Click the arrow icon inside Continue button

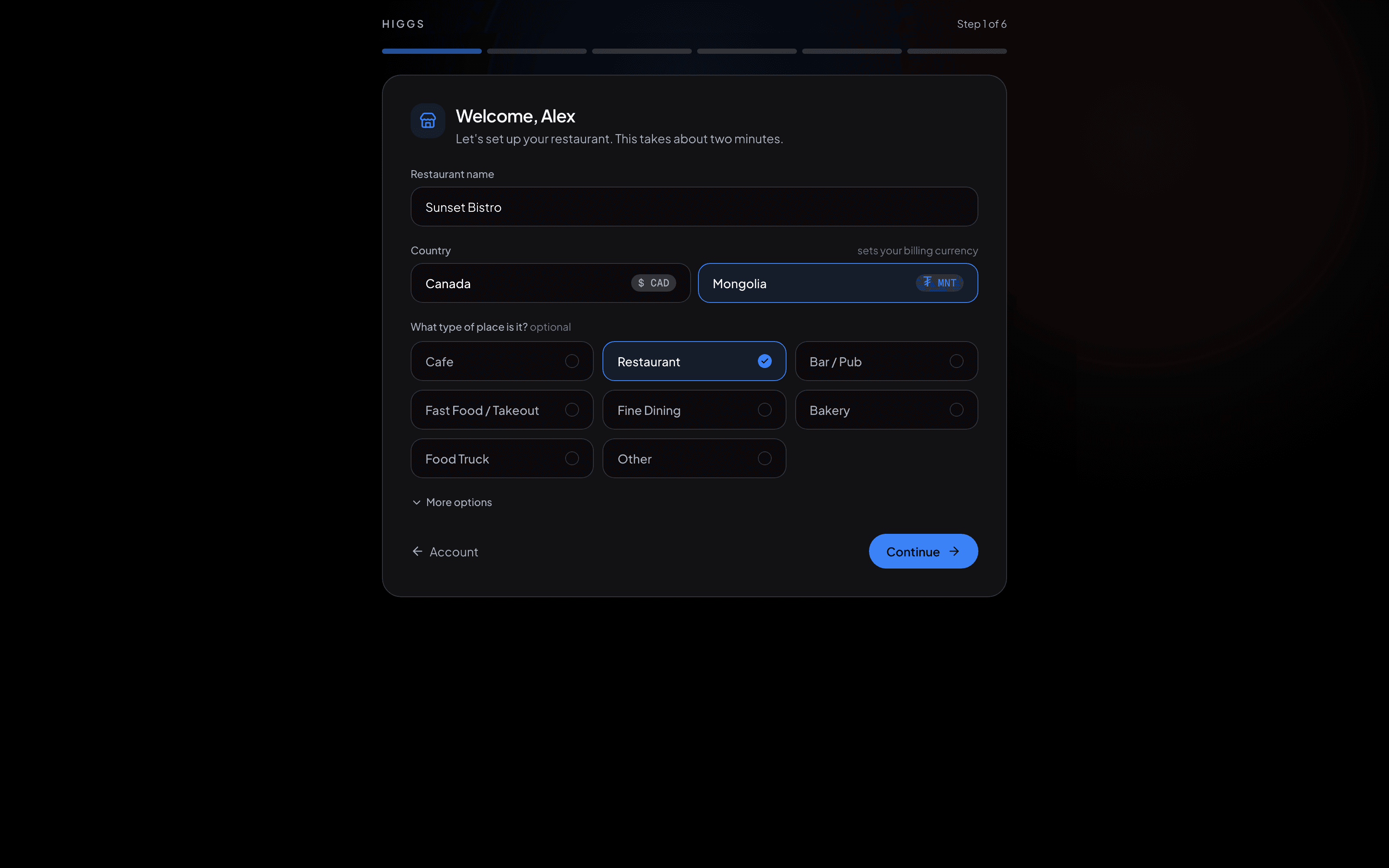coord(955,551)
